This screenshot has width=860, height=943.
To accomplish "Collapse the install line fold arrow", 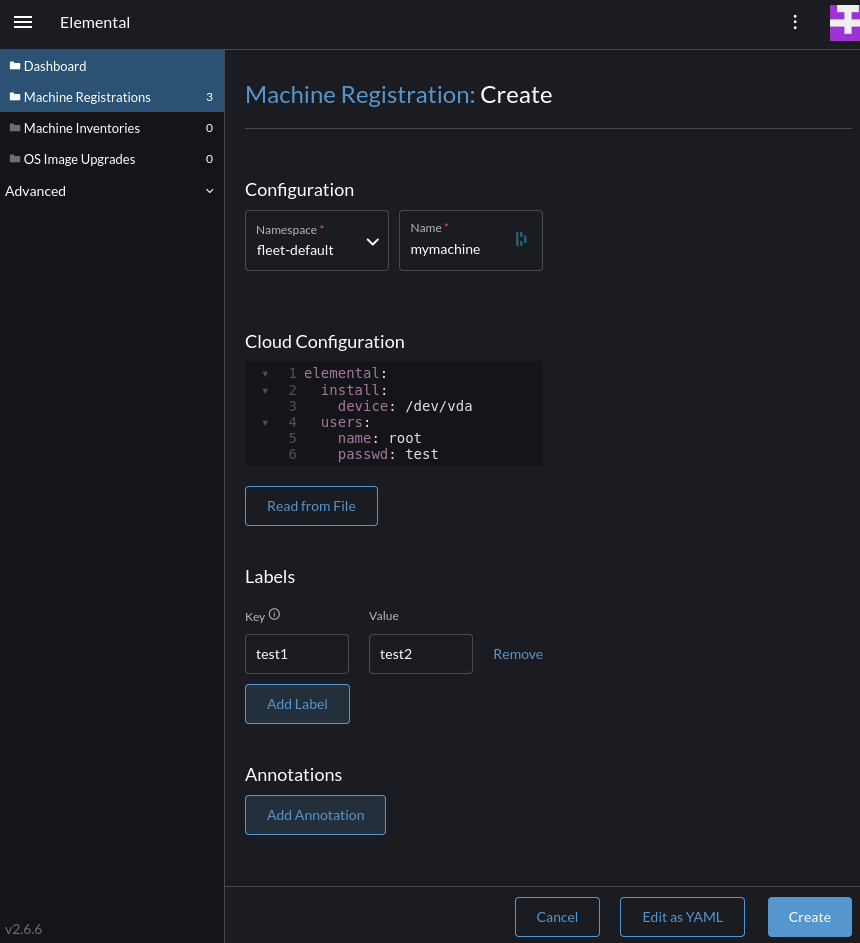I will (265, 390).
